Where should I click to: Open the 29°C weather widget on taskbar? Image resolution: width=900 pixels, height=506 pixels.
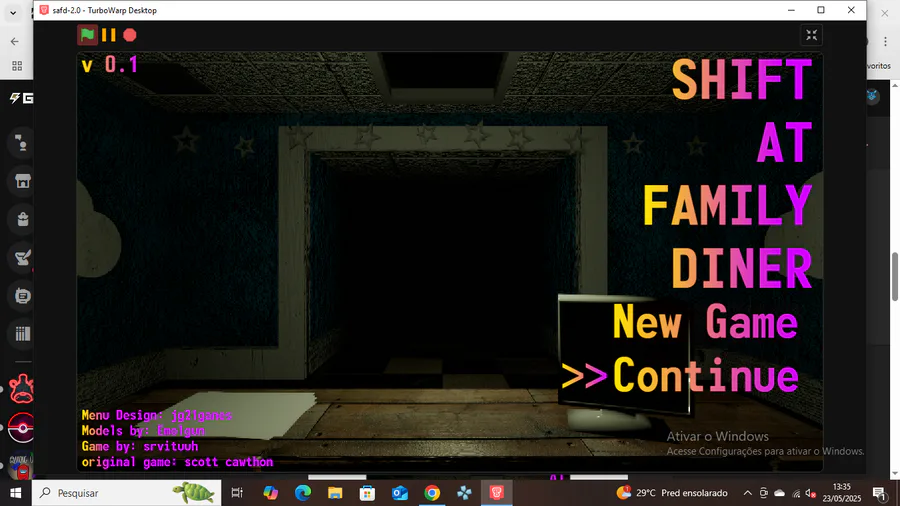point(672,493)
